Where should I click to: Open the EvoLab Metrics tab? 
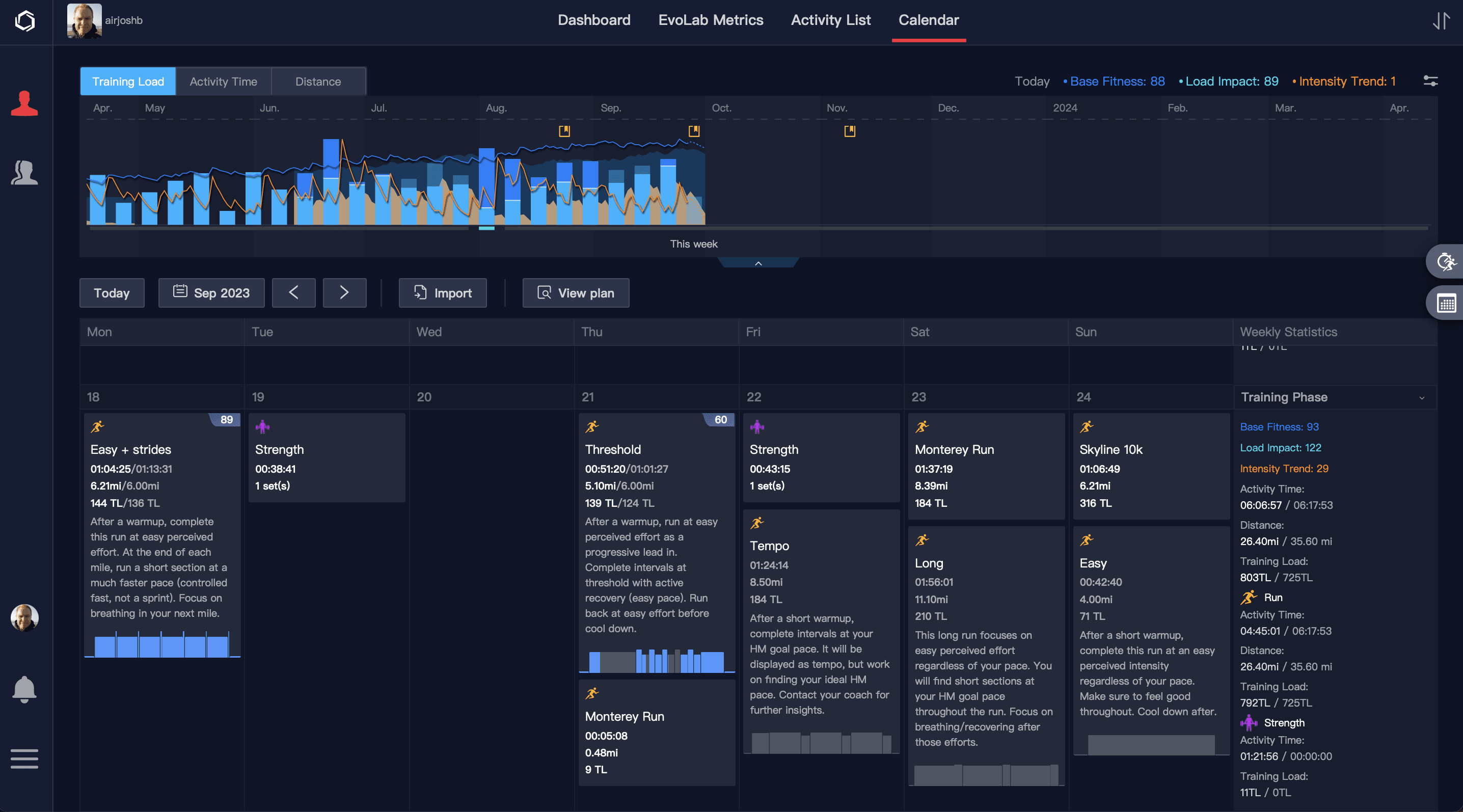711,20
